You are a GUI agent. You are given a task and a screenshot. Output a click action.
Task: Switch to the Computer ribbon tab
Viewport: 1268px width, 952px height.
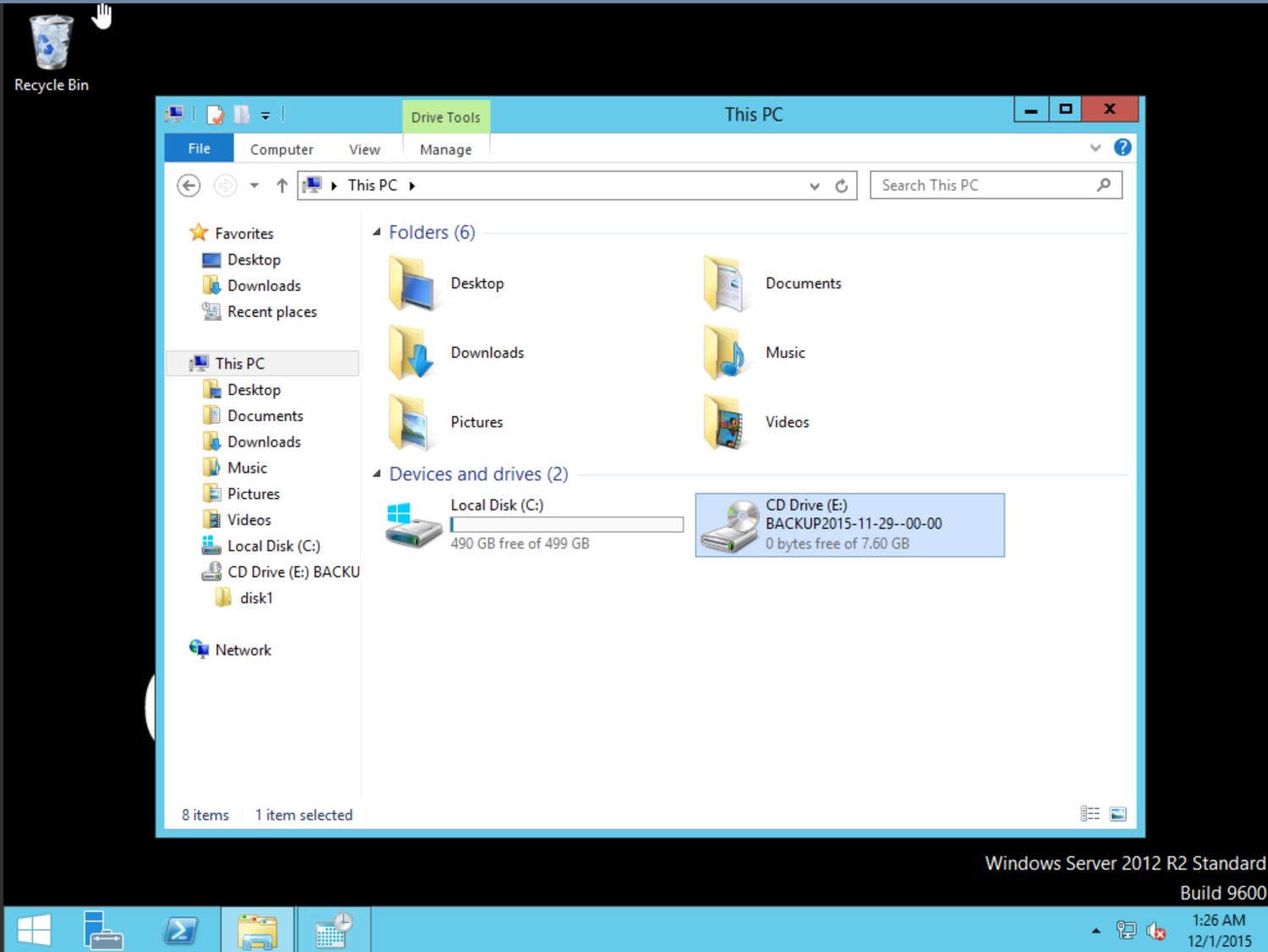point(282,149)
